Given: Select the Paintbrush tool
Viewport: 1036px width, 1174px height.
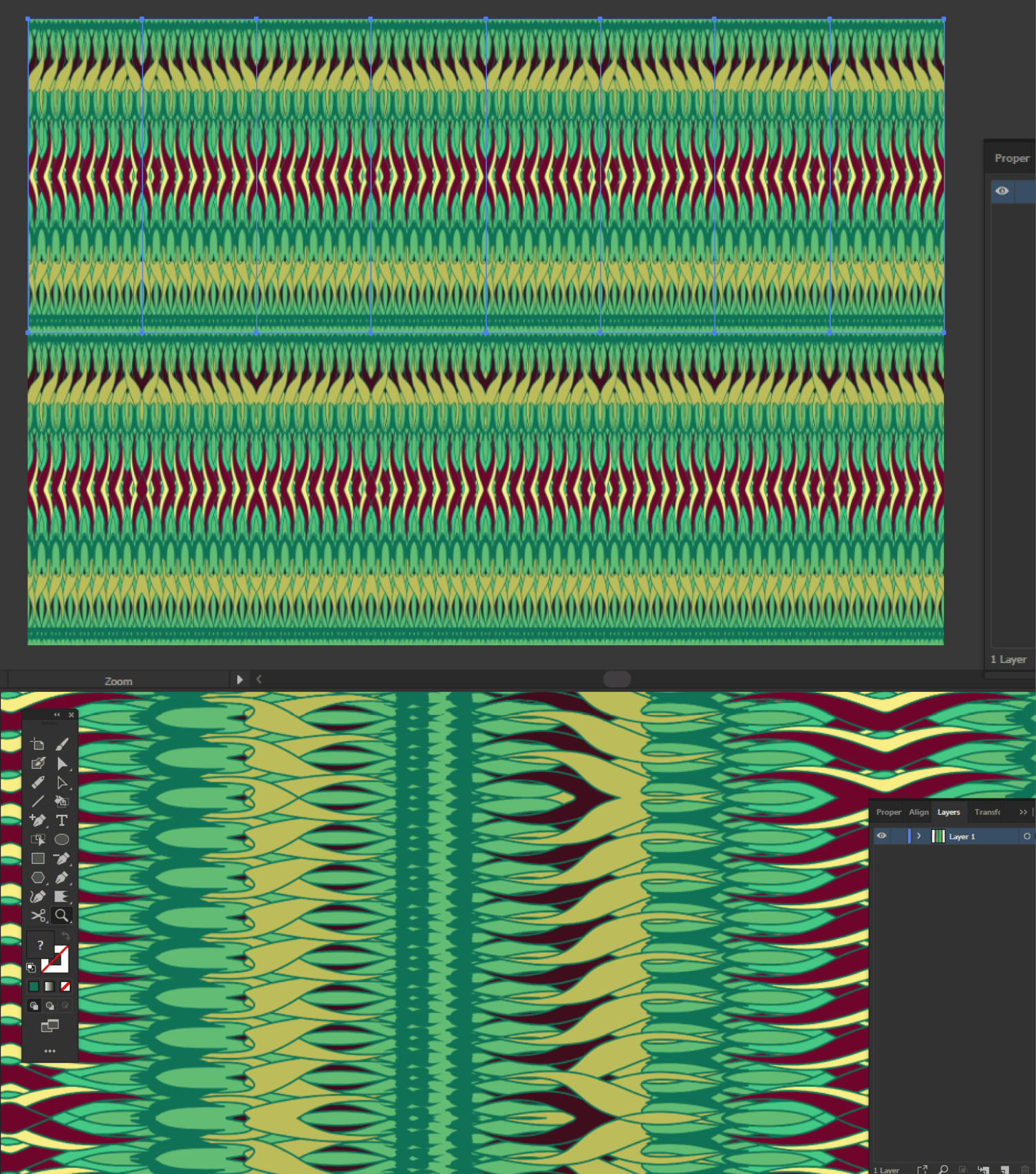Looking at the screenshot, I should pyautogui.click(x=61, y=744).
